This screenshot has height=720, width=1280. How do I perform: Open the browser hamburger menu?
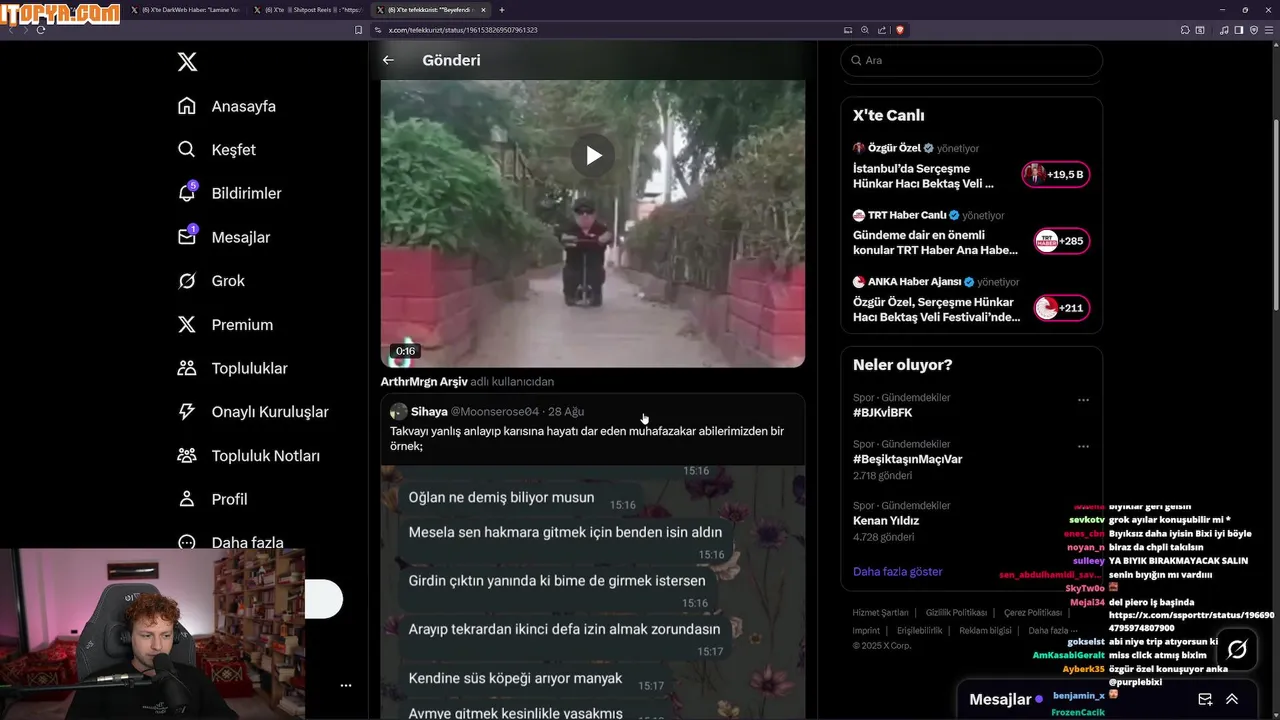pyautogui.click(x=1269, y=30)
